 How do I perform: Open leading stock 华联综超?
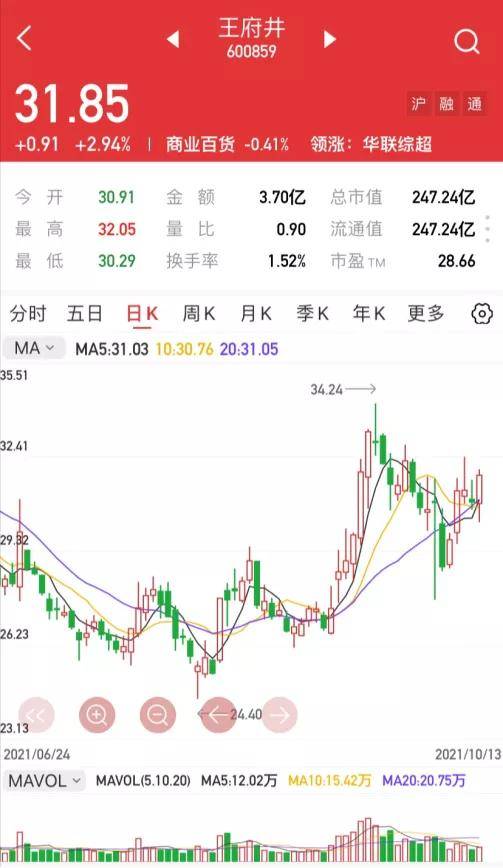pos(397,144)
